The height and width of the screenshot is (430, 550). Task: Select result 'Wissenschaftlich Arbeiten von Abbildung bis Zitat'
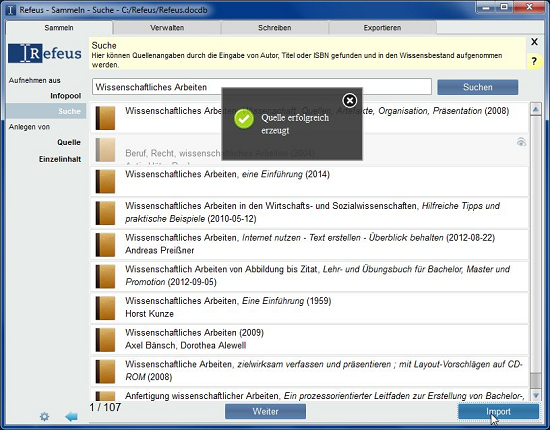(x=309, y=276)
